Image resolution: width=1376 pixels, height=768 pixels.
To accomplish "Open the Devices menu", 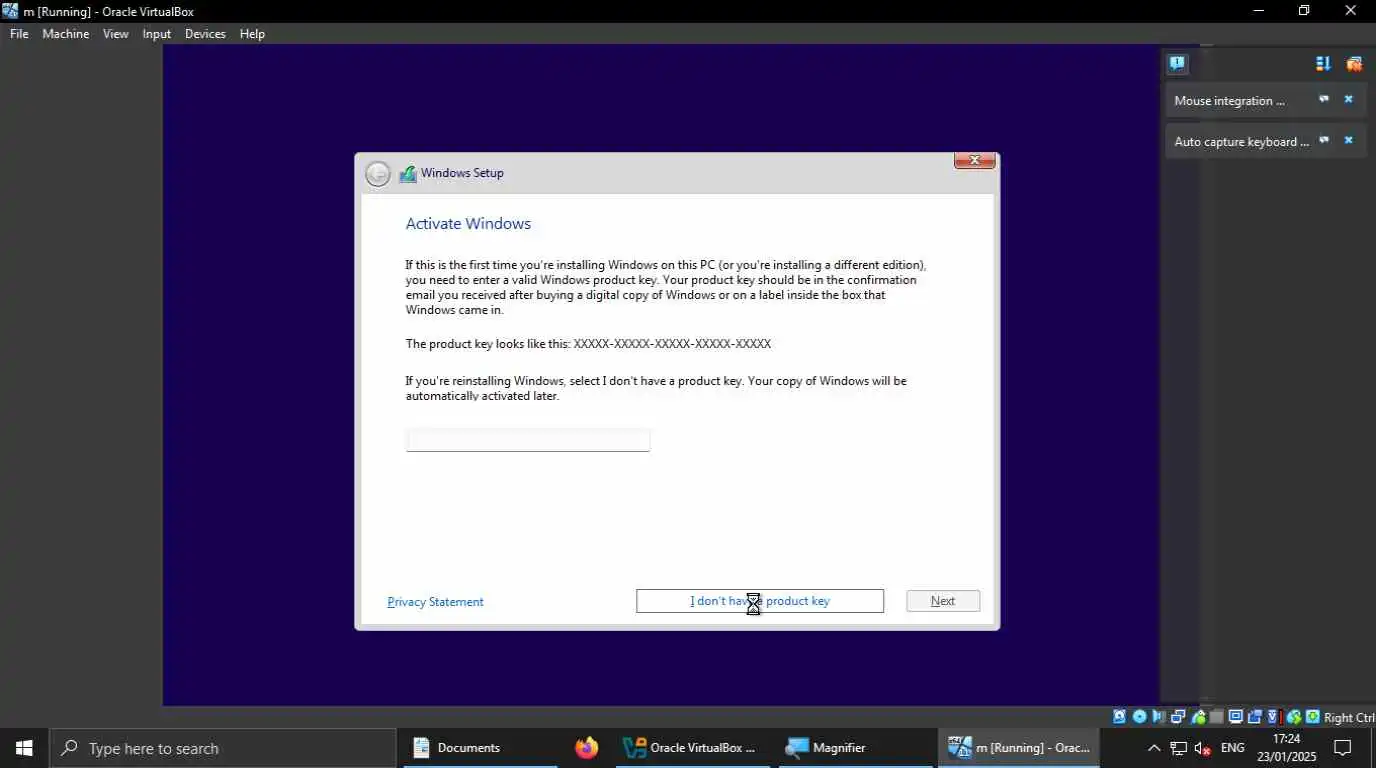I will 205,33.
